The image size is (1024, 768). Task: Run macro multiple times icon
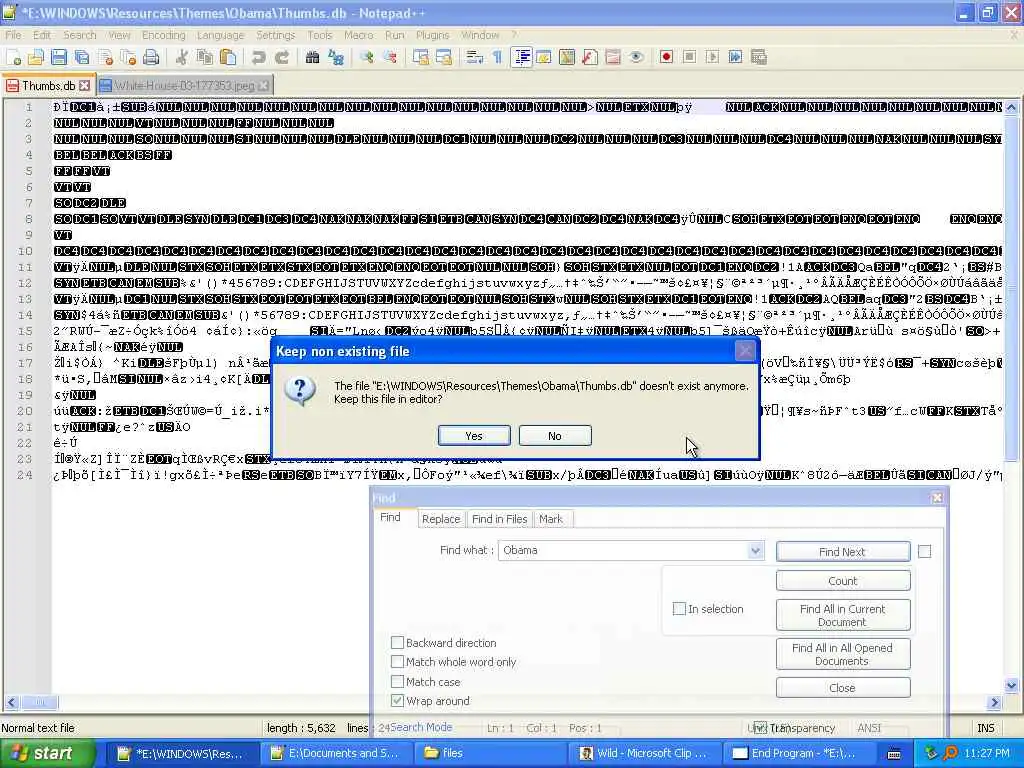coord(735,57)
